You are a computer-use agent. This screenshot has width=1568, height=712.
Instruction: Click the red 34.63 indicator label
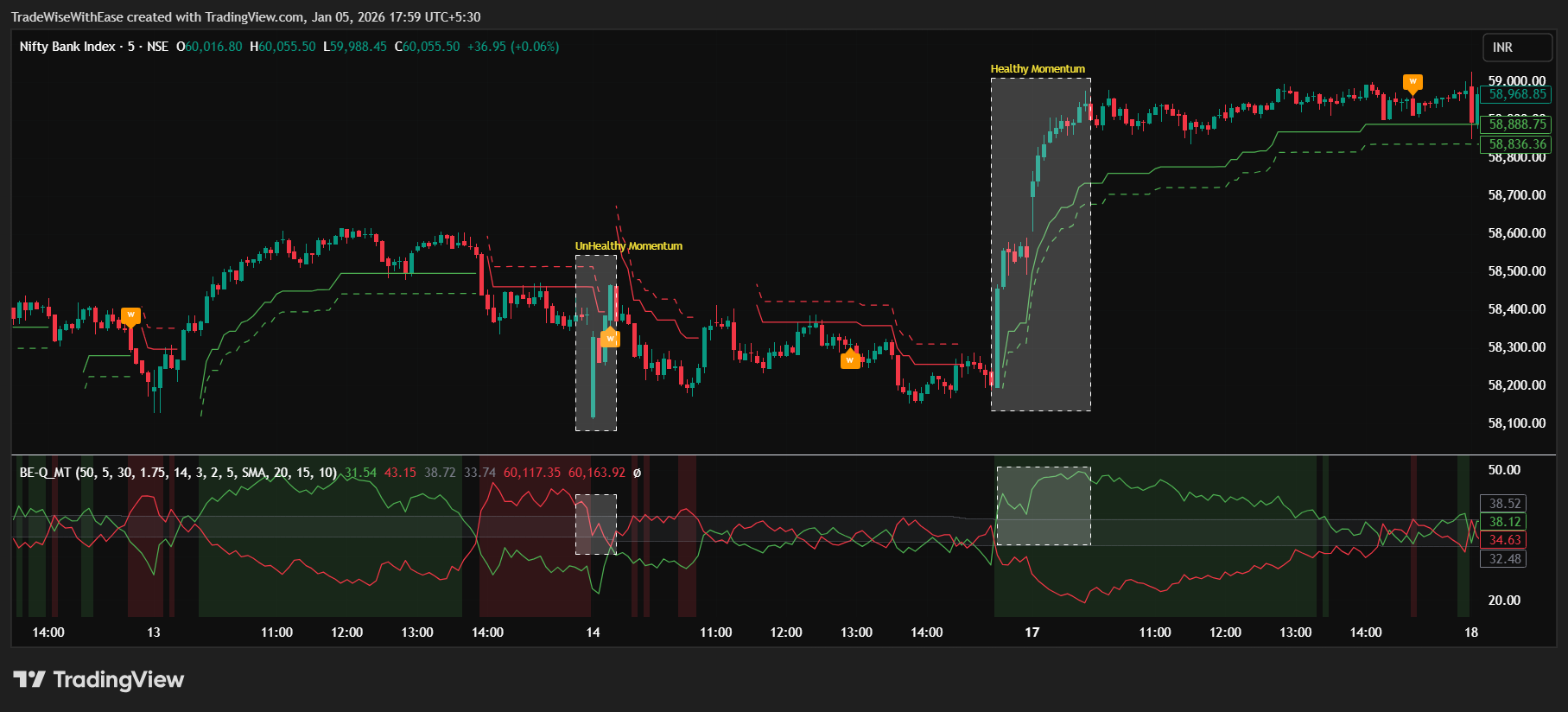1504,540
